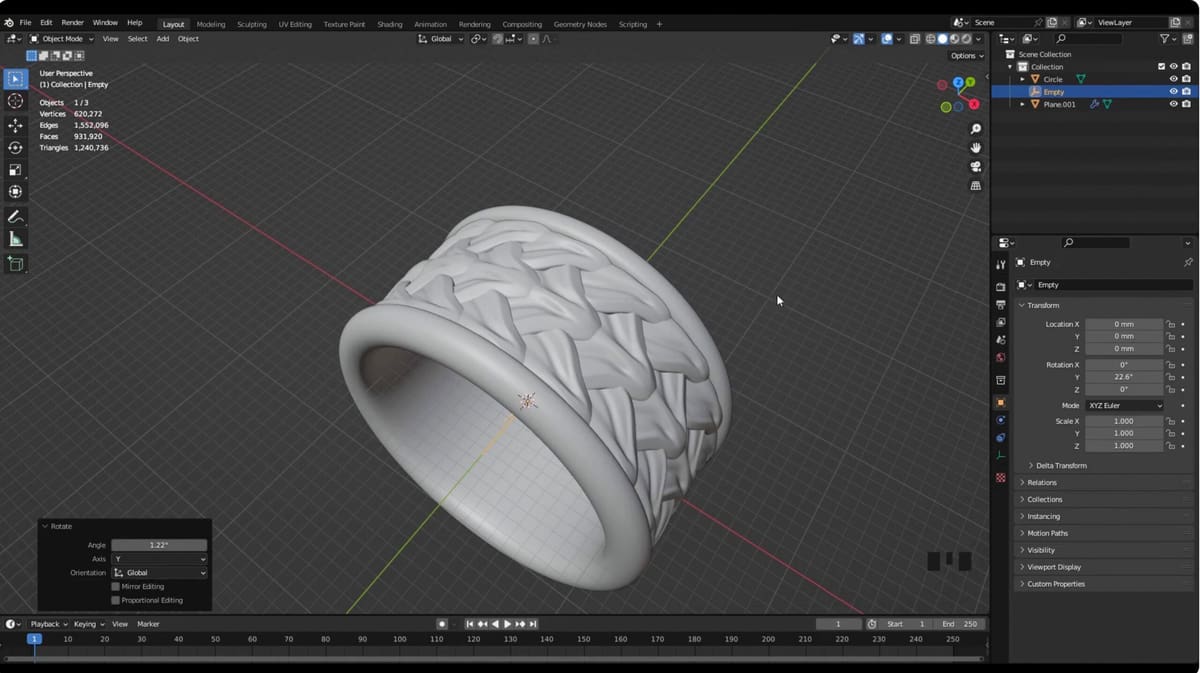Image resolution: width=1200 pixels, height=673 pixels.
Task: Click the Rotation Y value field
Action: click(1124, 377)
